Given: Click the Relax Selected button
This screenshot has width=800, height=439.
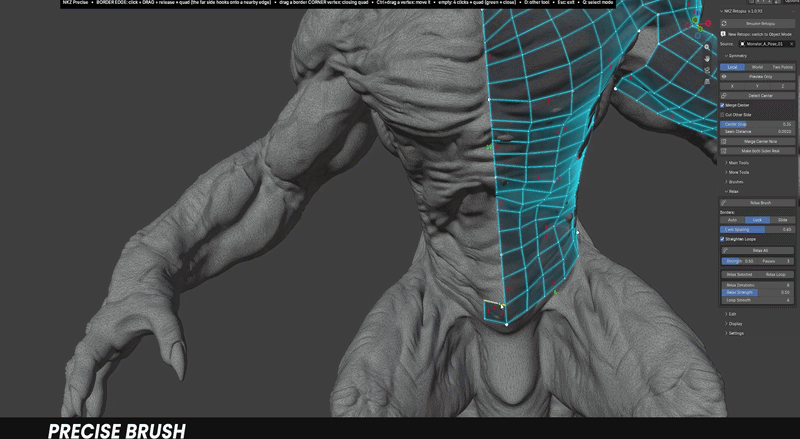Looking at the screenshot, I should 739,275.
